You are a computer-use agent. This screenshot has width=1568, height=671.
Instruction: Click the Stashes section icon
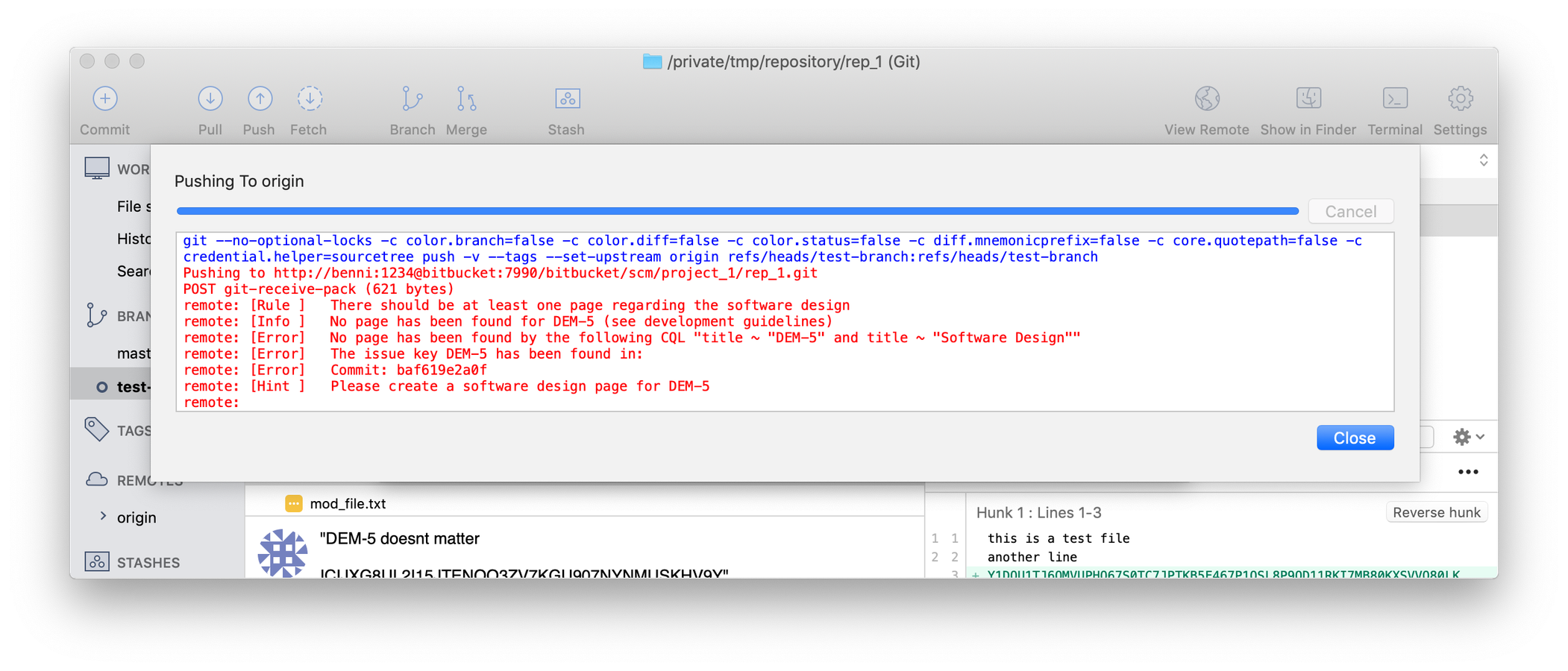click(97, 561)
